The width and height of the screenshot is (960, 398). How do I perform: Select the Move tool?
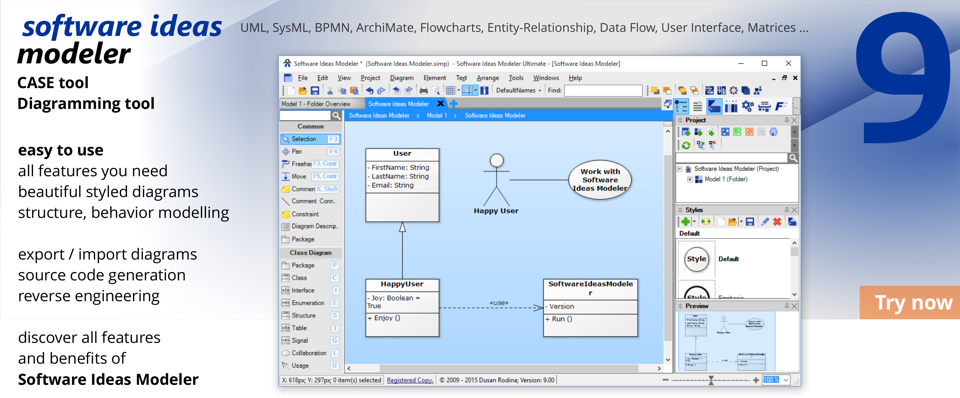coord(309,176)
